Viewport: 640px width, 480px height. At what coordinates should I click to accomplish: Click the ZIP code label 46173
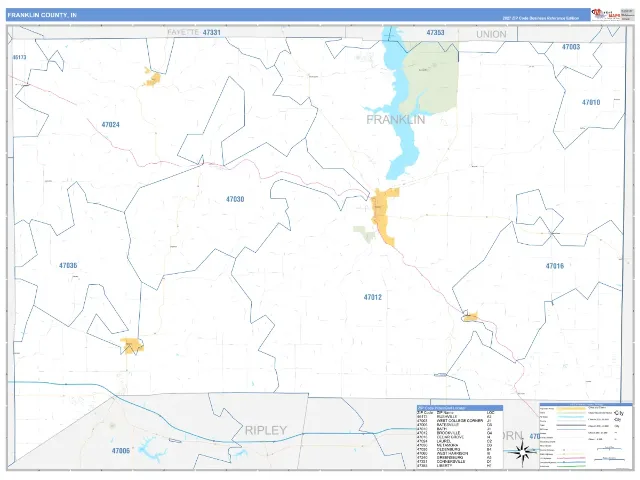click(x=19, y=57)
